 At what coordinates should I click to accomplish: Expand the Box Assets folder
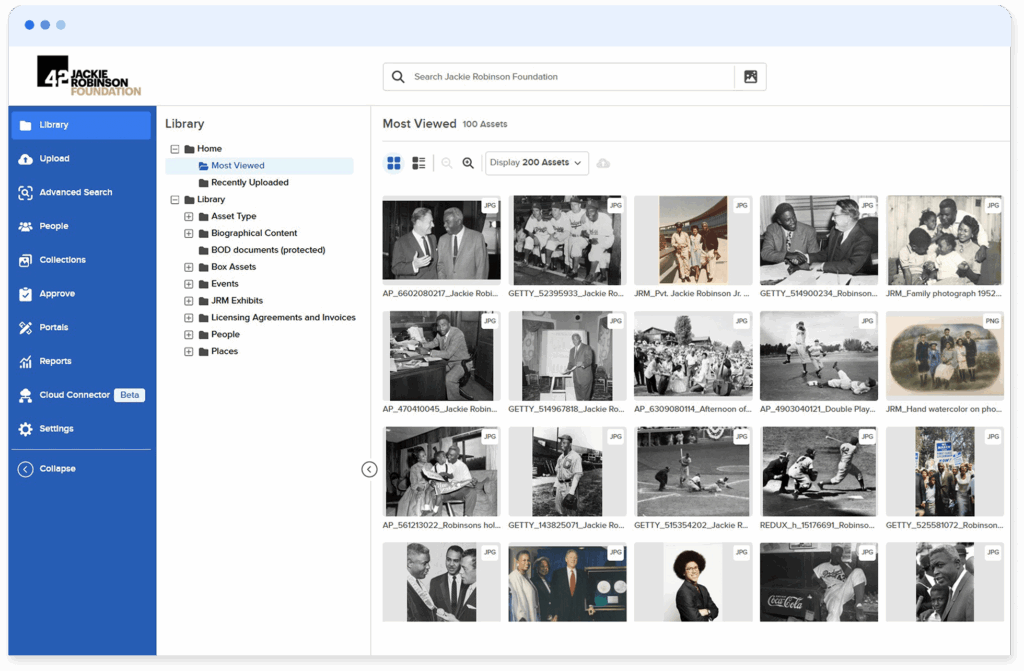click(x=188, y=267)
